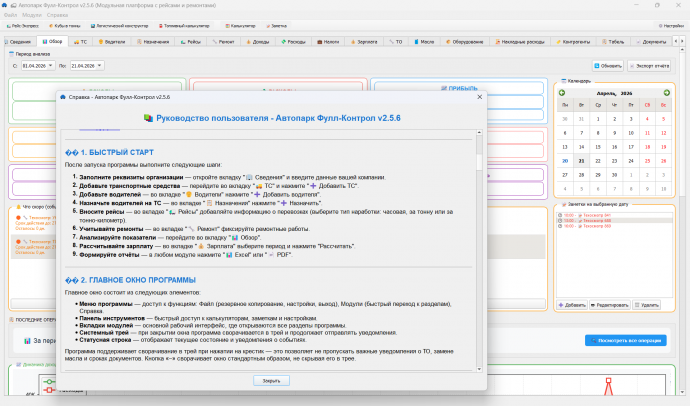Open the Контрагенты tab

tap(573, 42)
